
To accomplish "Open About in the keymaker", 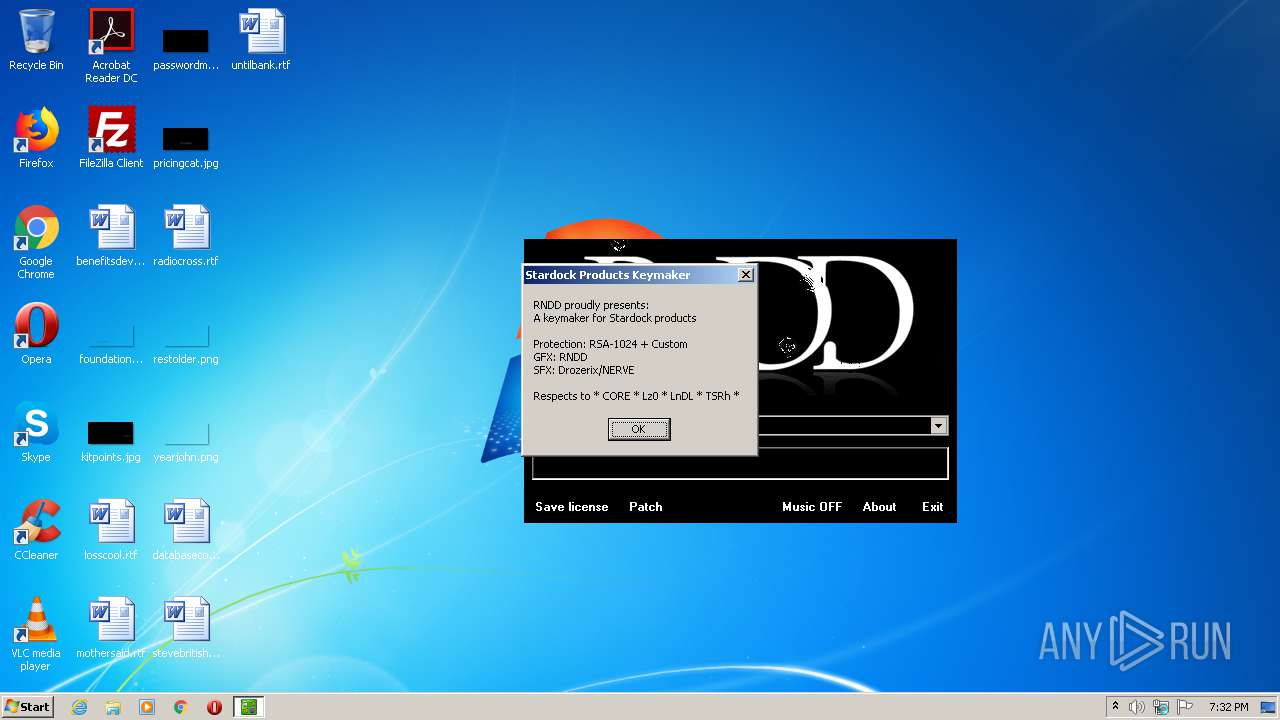I will click(880, 507).
